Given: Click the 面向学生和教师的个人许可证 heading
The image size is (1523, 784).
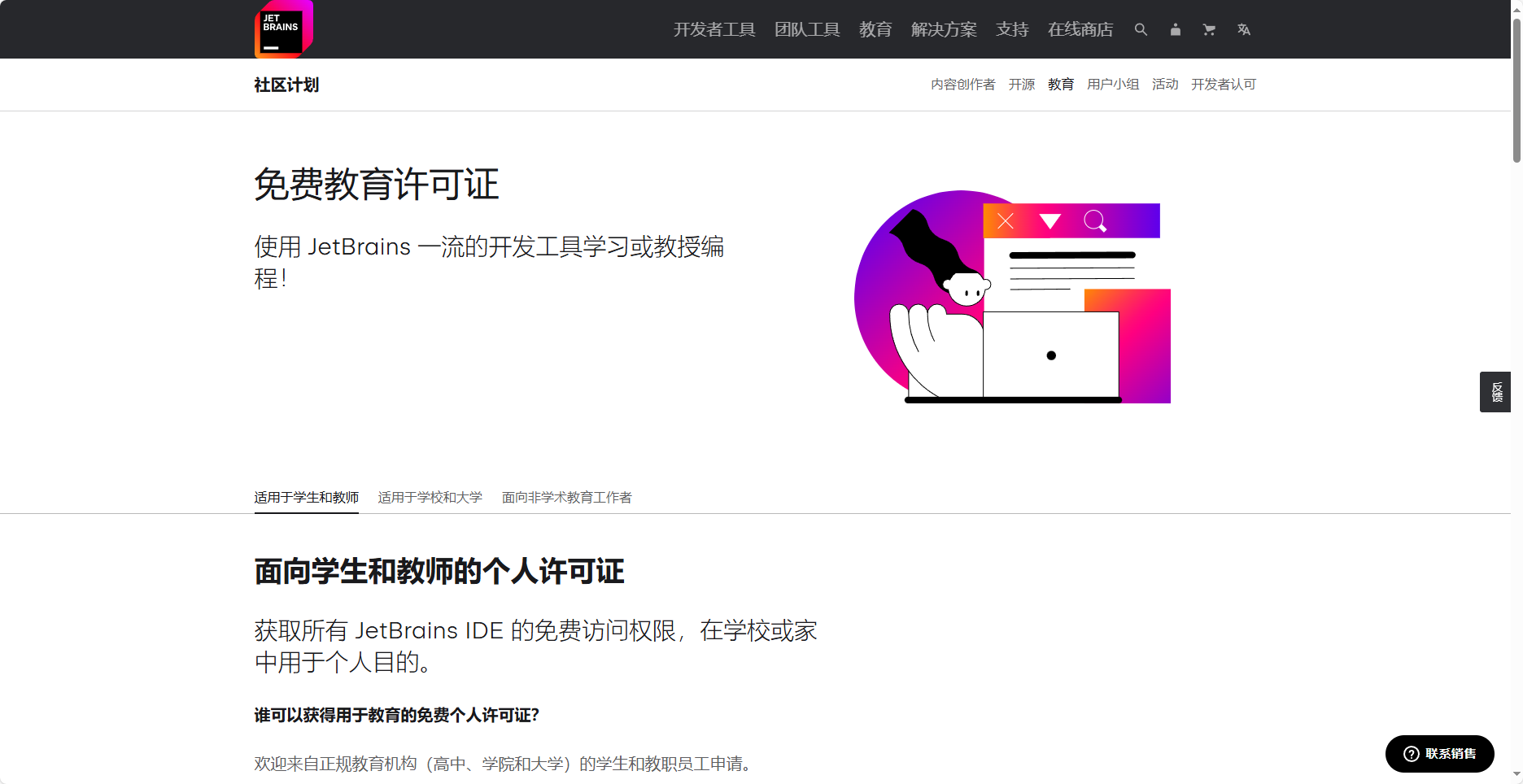Looking at the screenshot, I should 439,571.
